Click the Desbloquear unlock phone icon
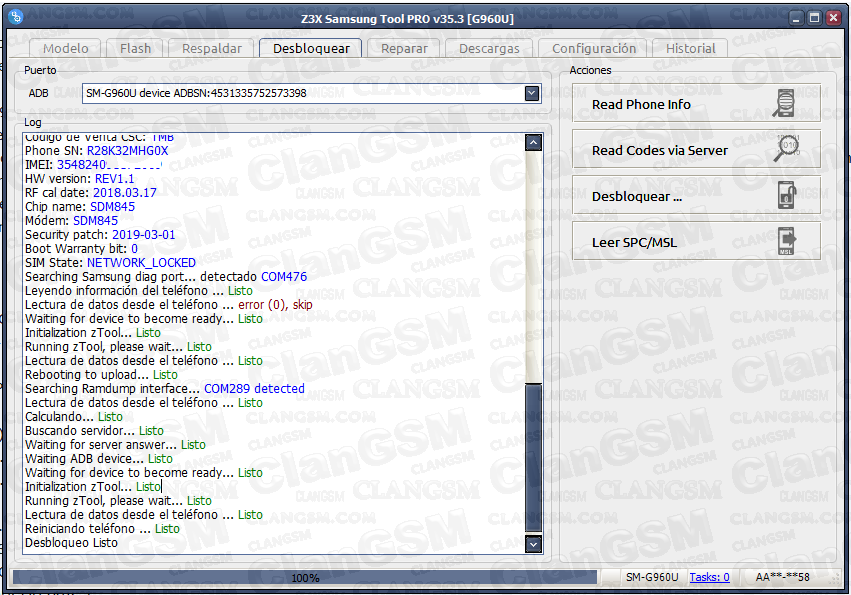This screenshot has height=595, width=851. tap(787, 195)
